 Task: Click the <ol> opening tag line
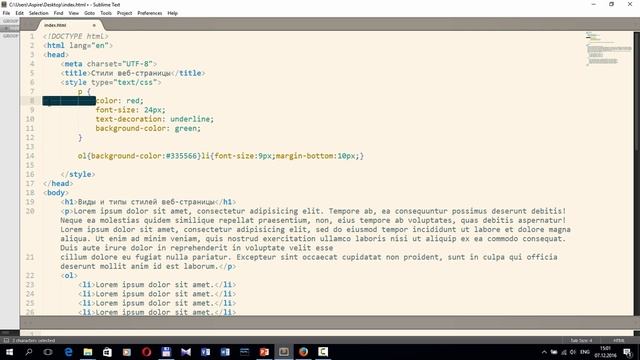[x=69, y=275]
